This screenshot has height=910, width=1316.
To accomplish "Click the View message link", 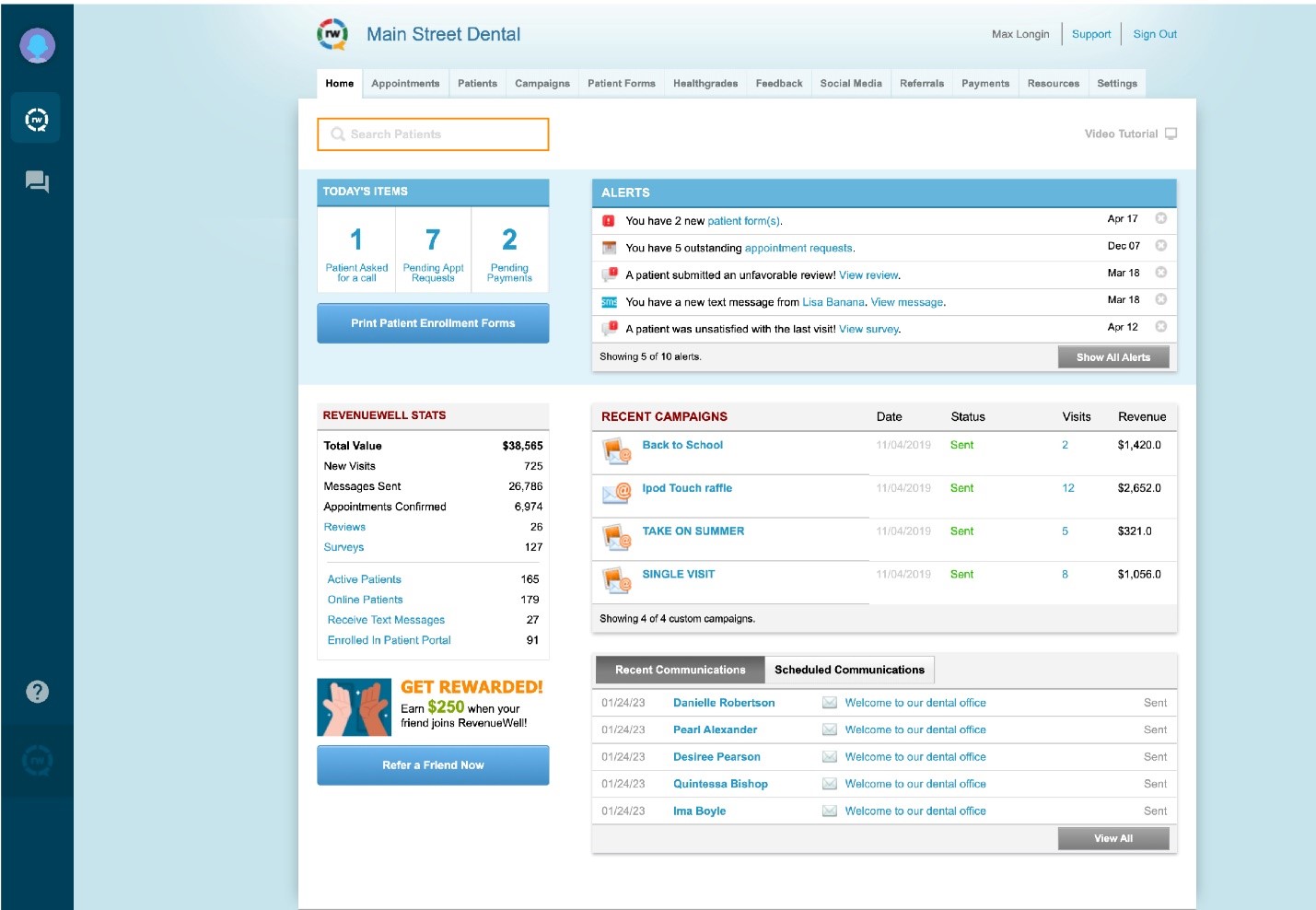I will tap(907, 302).
